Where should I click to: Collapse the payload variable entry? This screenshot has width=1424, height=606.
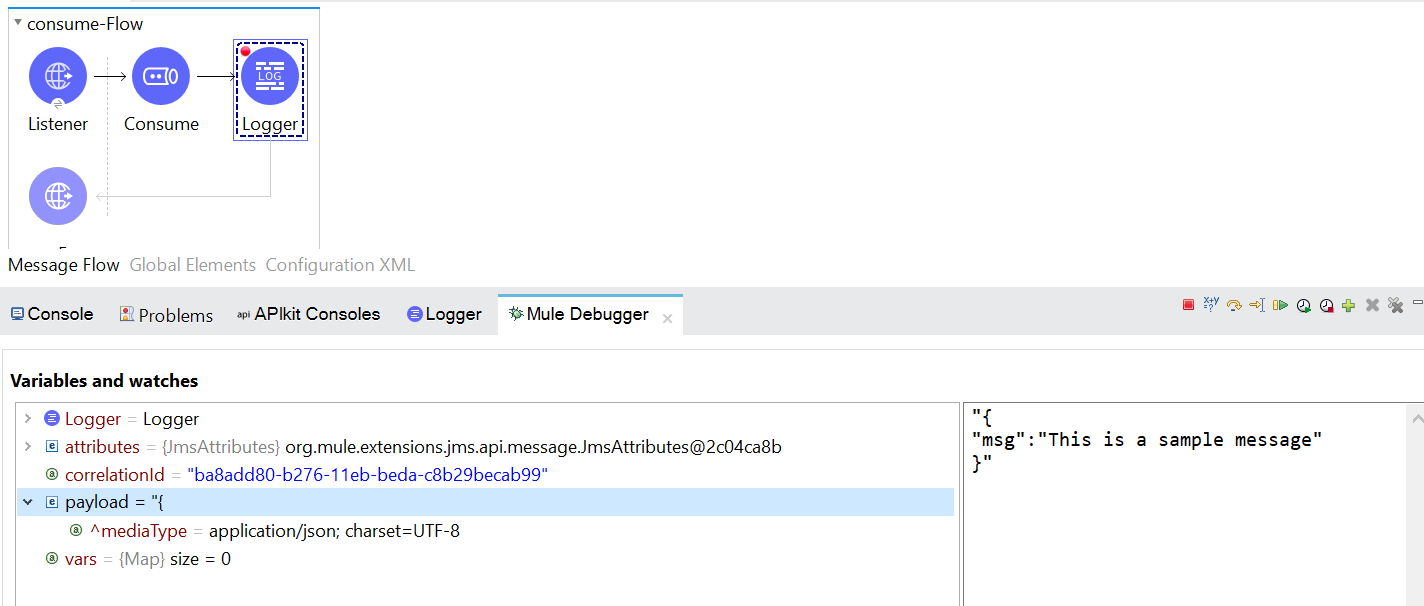27,502
